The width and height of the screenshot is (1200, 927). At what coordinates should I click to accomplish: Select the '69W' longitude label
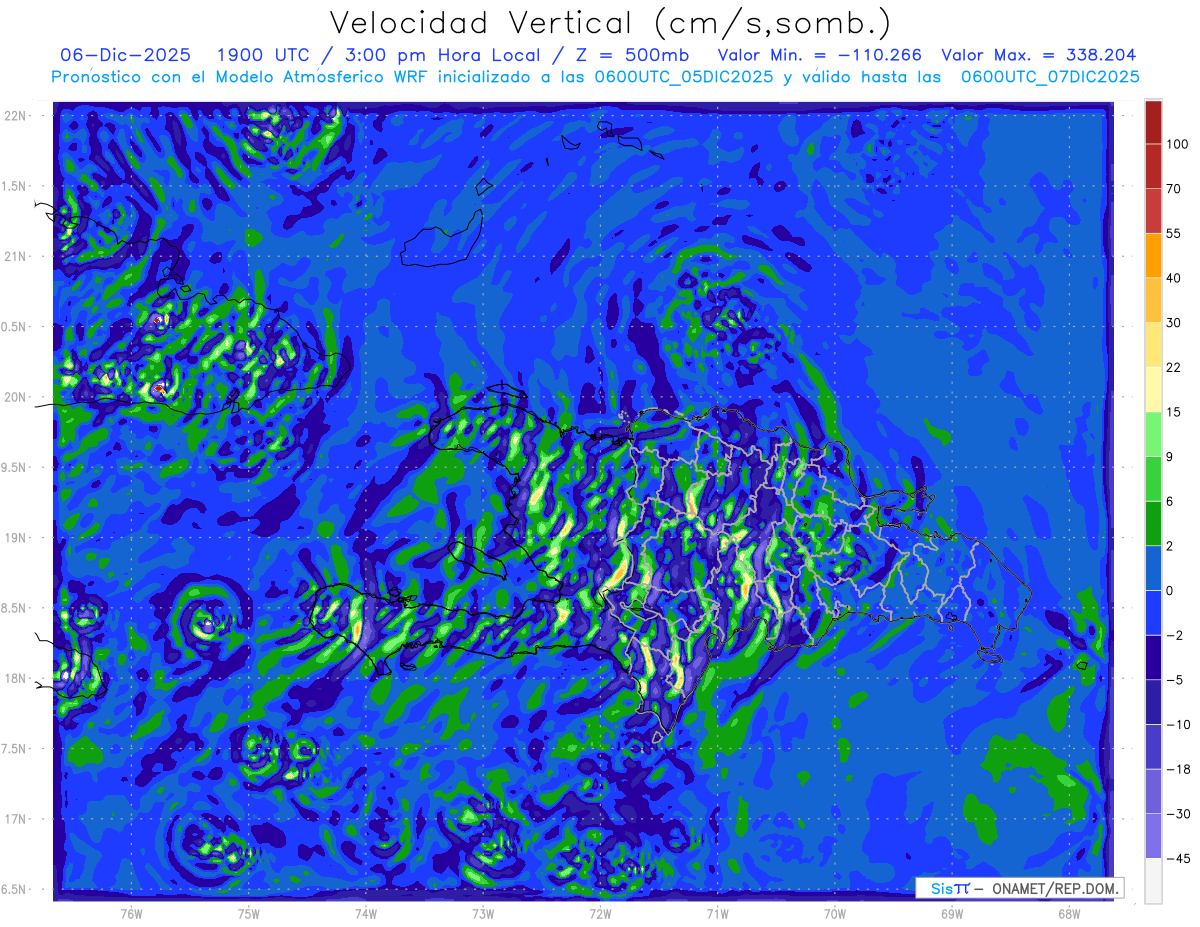click(x=951, y=913)
